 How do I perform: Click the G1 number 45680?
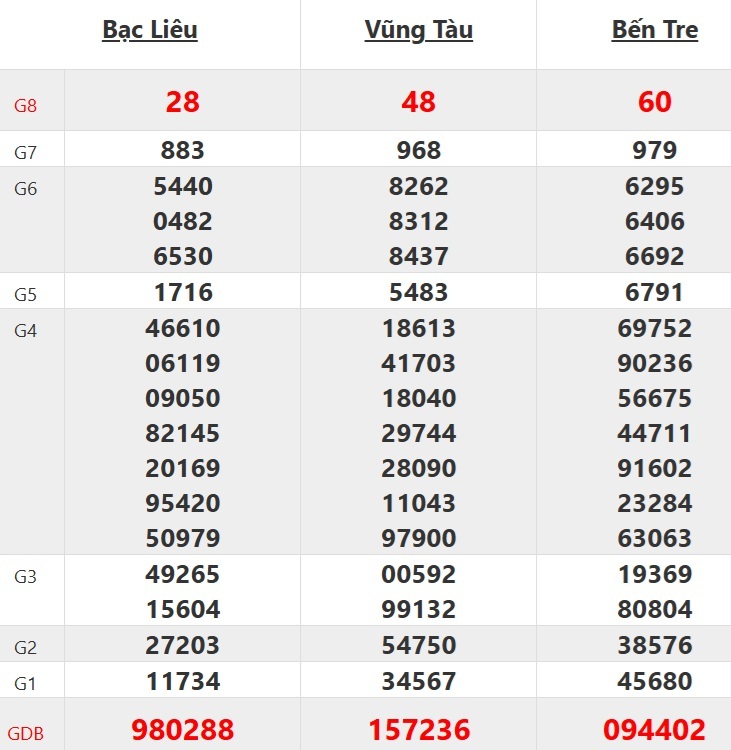(655, 682)
